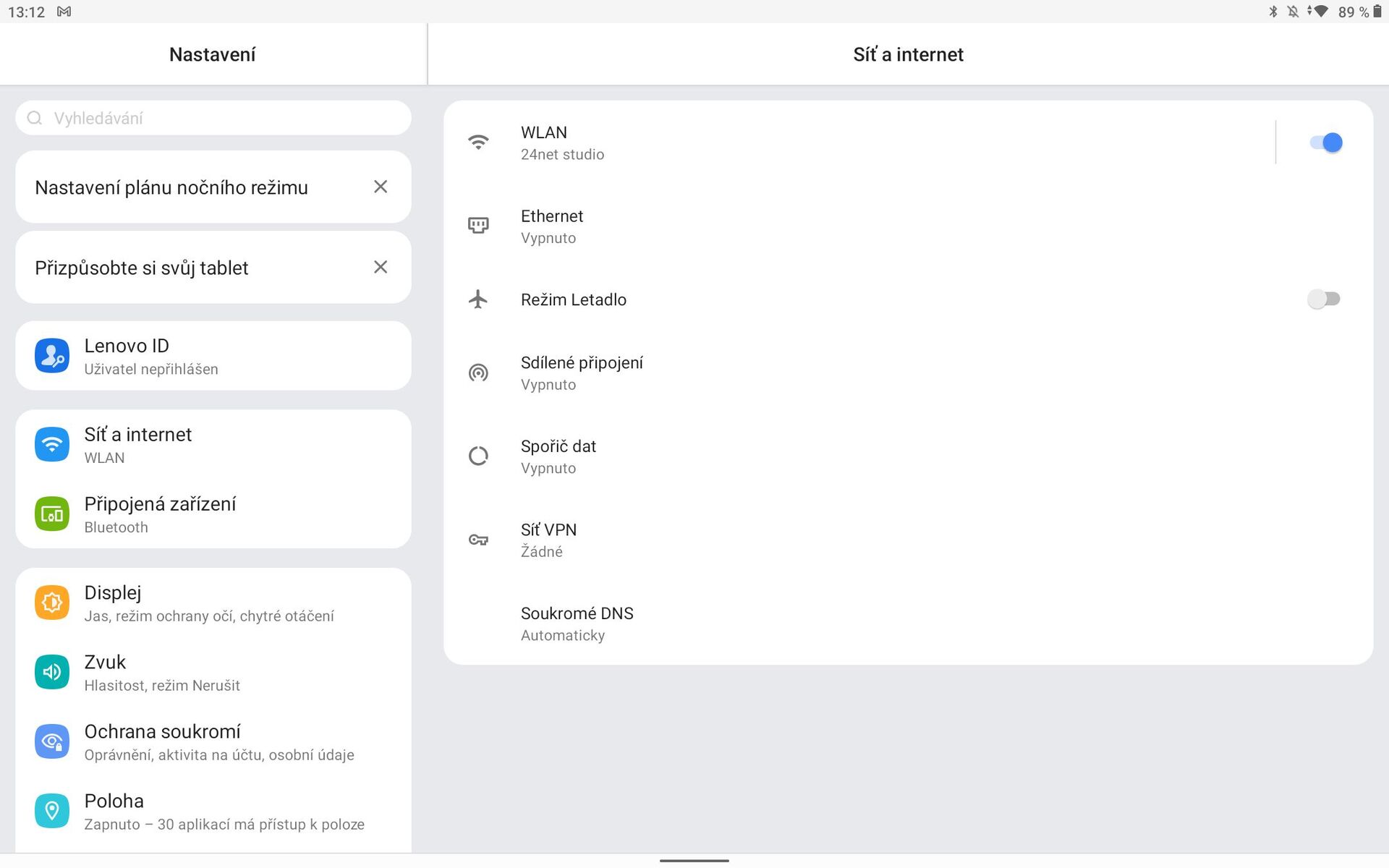The width and height of the screenshot is (1389, 868).
Task: Dismiss Nastavení plánu nočního režimu suggestion
Action: point(381,187)
